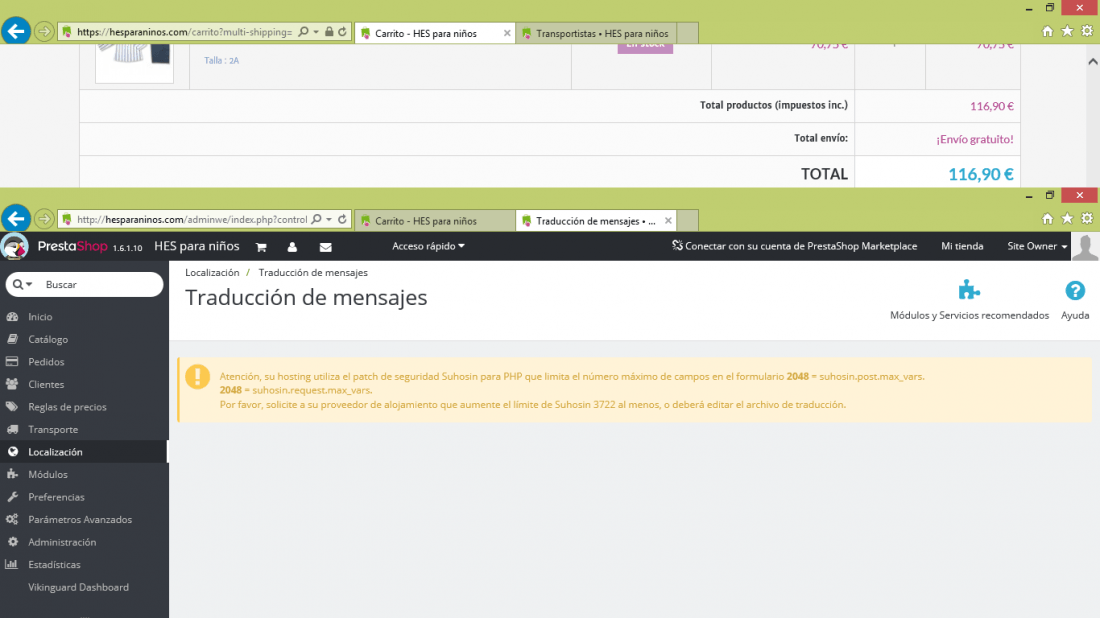Click the forward arrow in the bottom browser window

(44, 219)
